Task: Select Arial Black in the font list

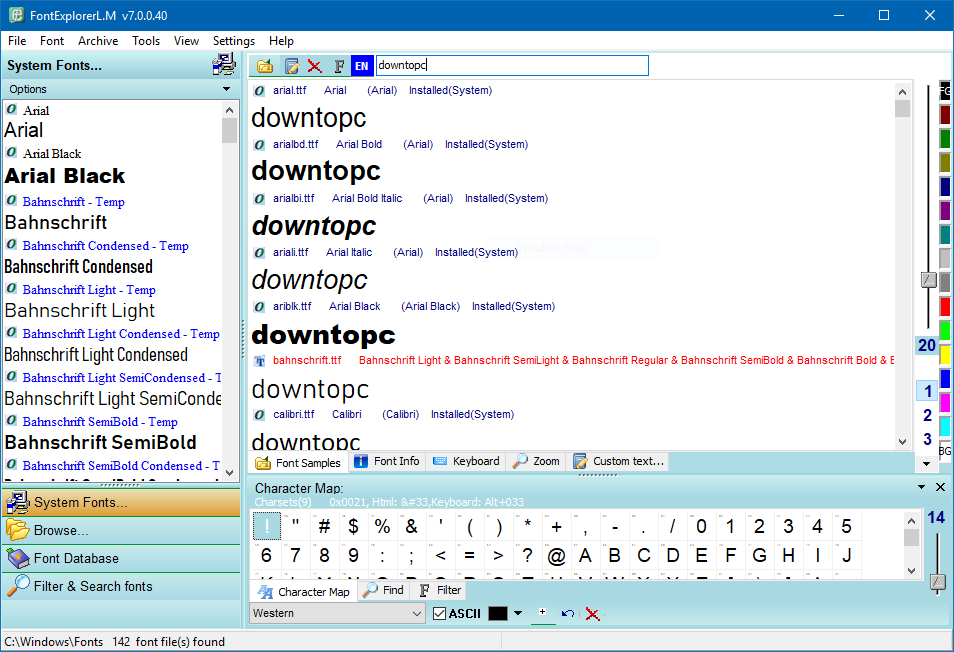Action: click(64, 176)
